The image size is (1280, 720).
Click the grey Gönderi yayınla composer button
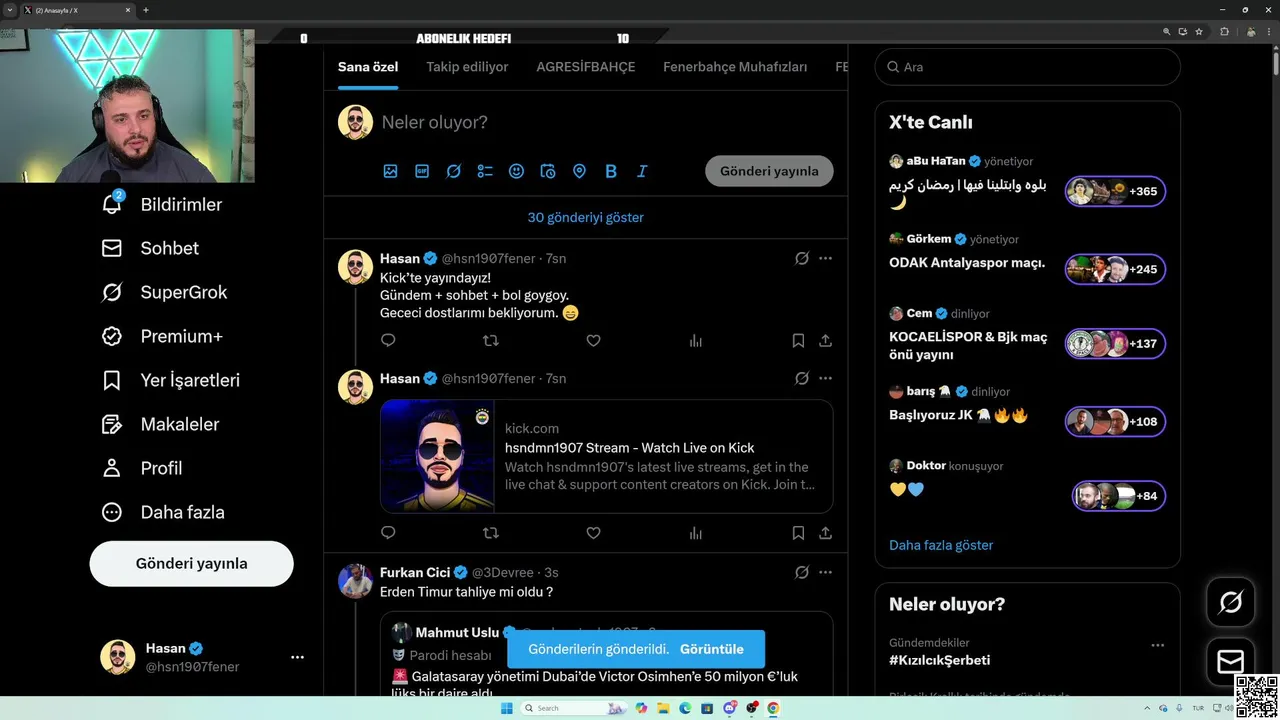pyautogui.click(x=769, y=171)
